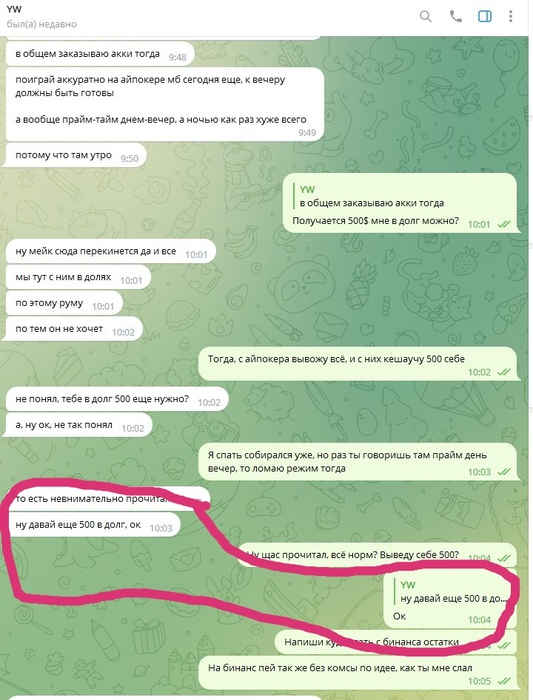Click the quoted YW reply above "Получается 500$"
The width and height of the screenshot is (533, 700).
[x=371, y=196]
